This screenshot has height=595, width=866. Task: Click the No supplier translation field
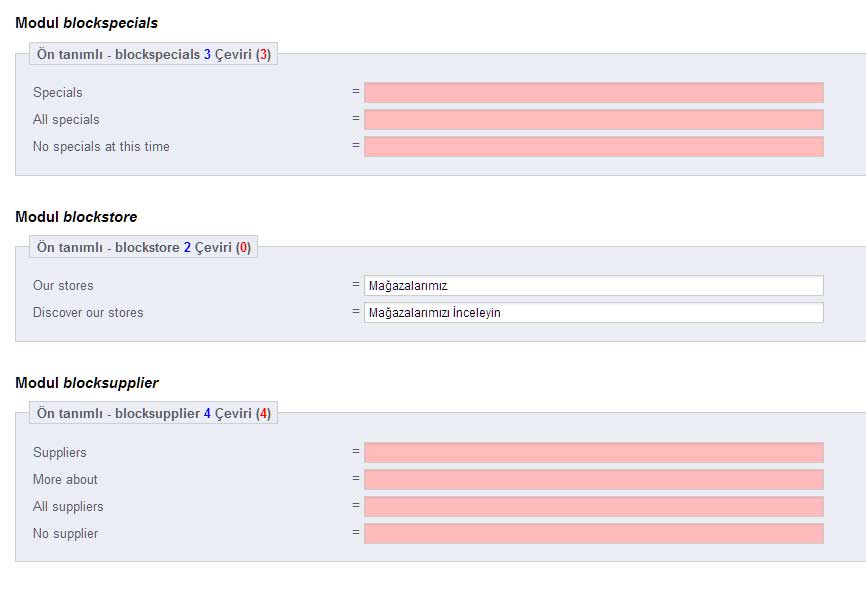(593, 534)
